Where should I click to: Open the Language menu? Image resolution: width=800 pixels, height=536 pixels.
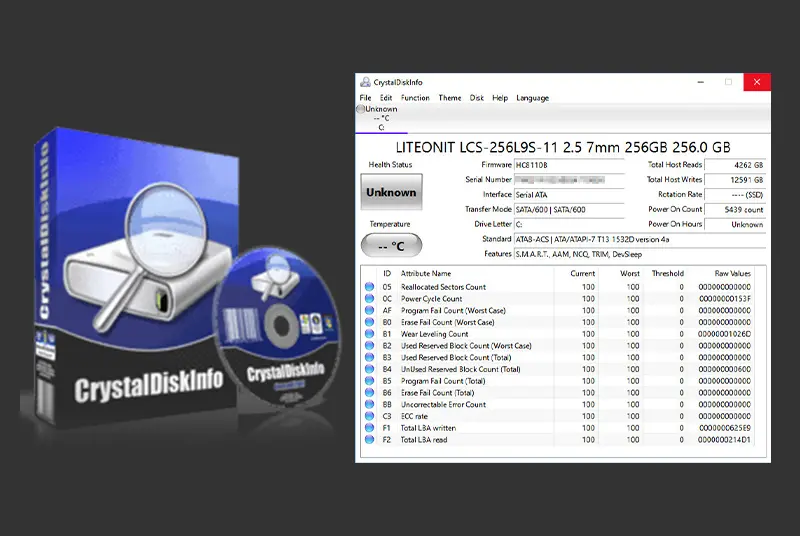coord(532,98)
